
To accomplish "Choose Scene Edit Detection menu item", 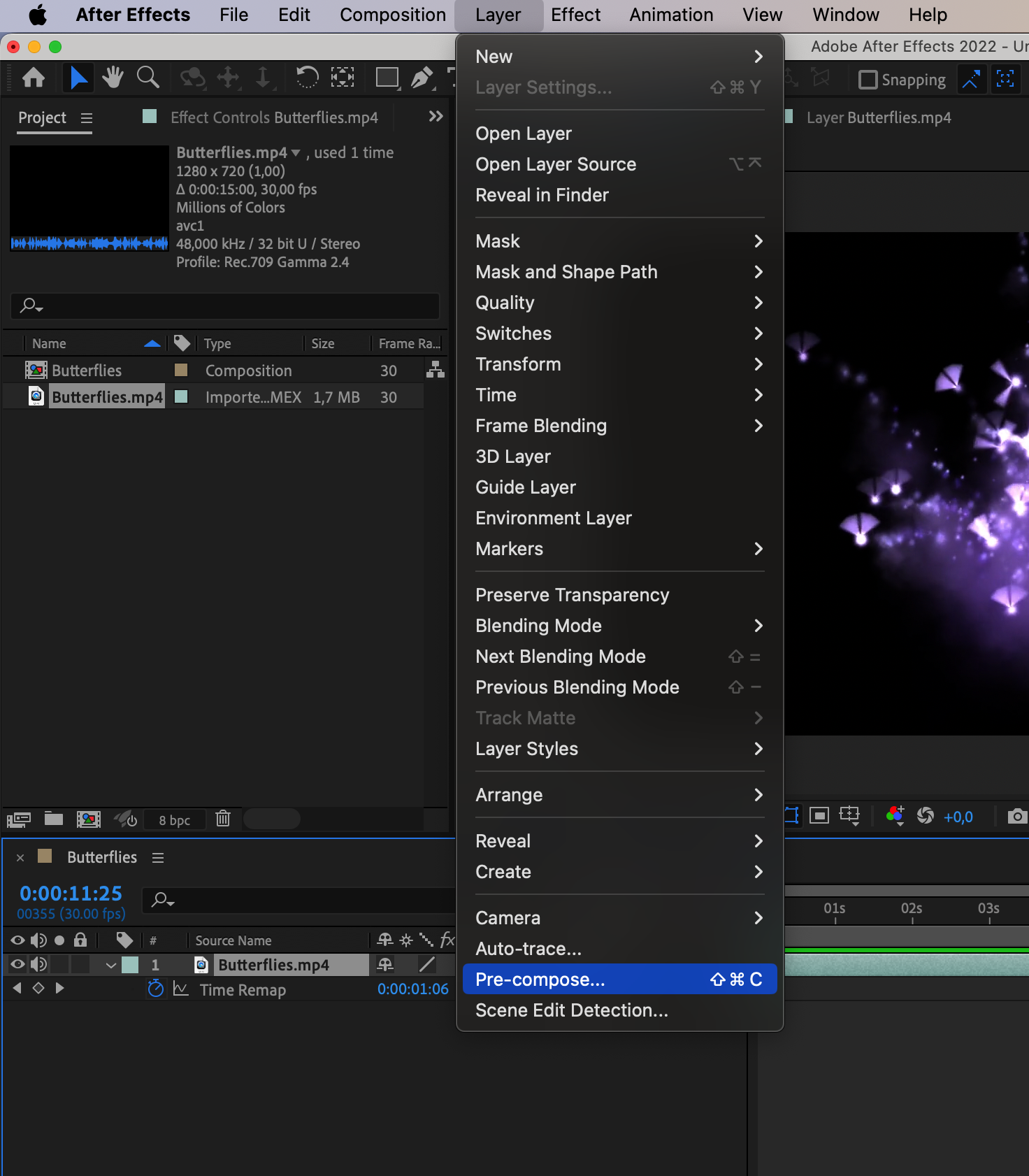I will tap(619, 1010).
